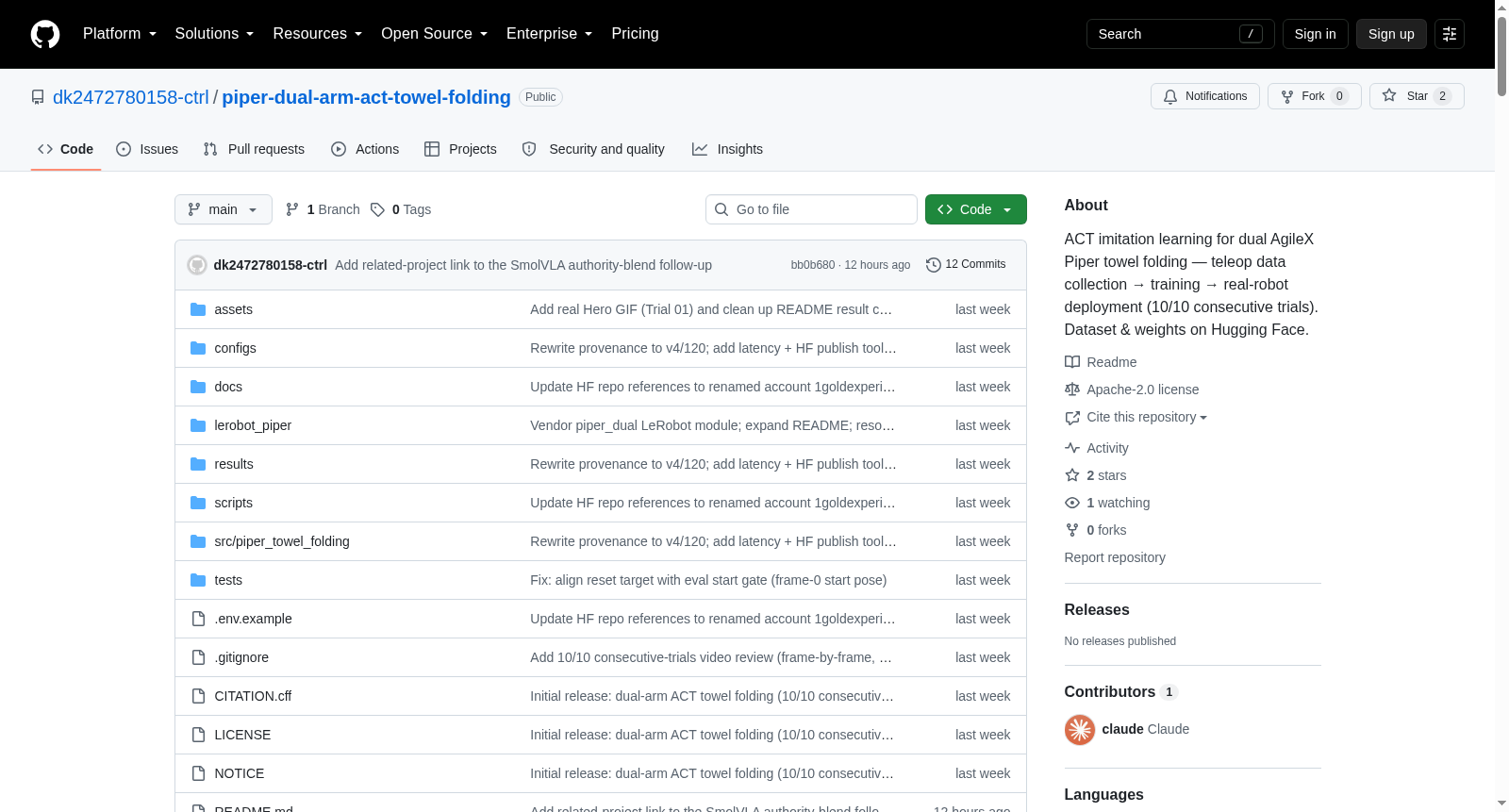1509x812 pixels.
Task: Click the Readme book icon
Action: 1072,362
